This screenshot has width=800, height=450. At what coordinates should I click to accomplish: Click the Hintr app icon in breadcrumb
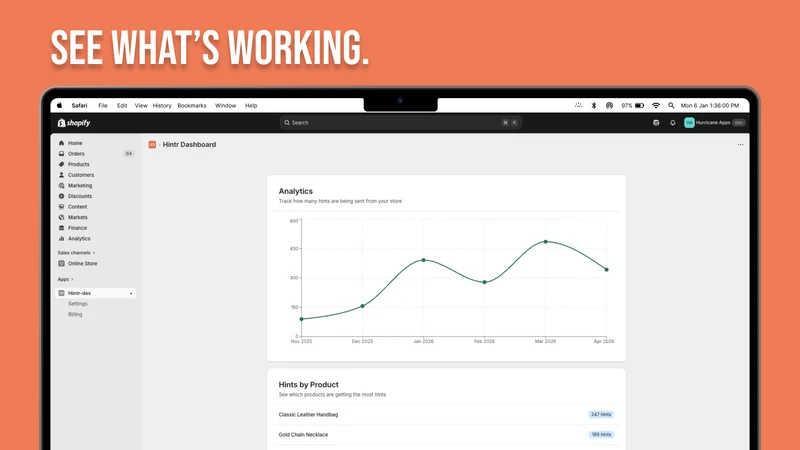pyautogui.click(x=152, y=145)
